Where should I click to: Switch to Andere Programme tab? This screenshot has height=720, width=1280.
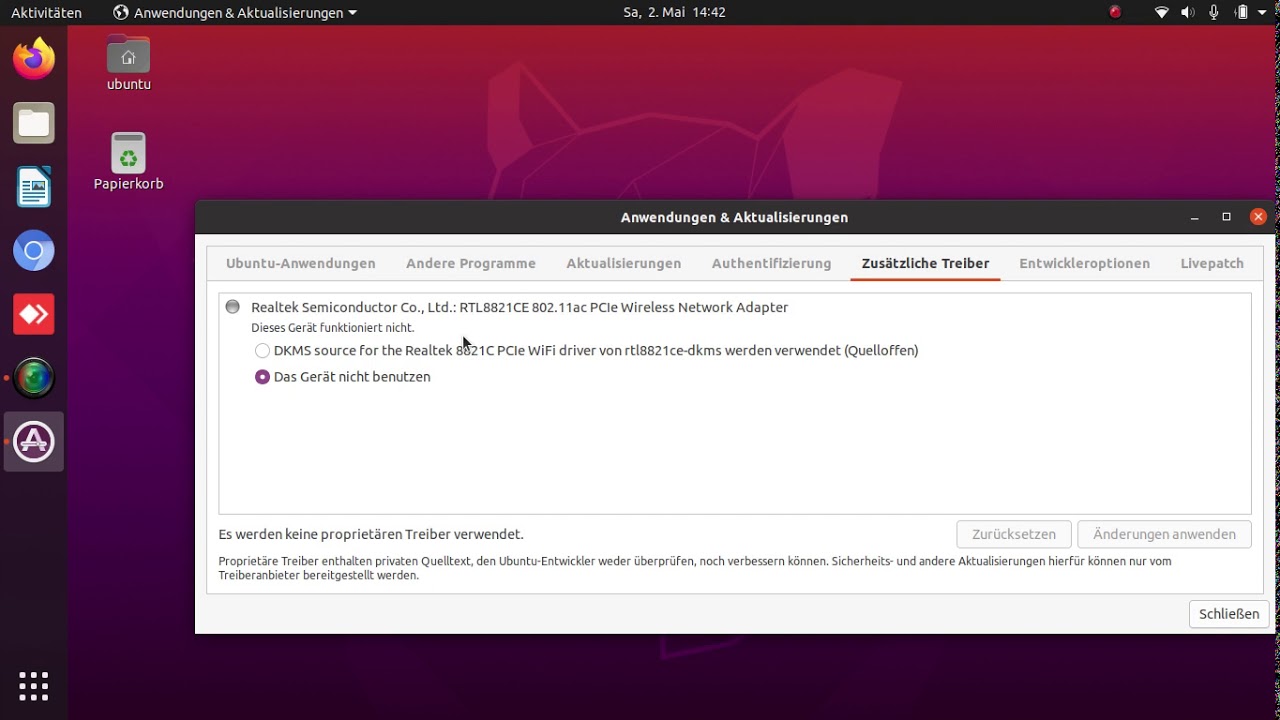coord(471,263)
